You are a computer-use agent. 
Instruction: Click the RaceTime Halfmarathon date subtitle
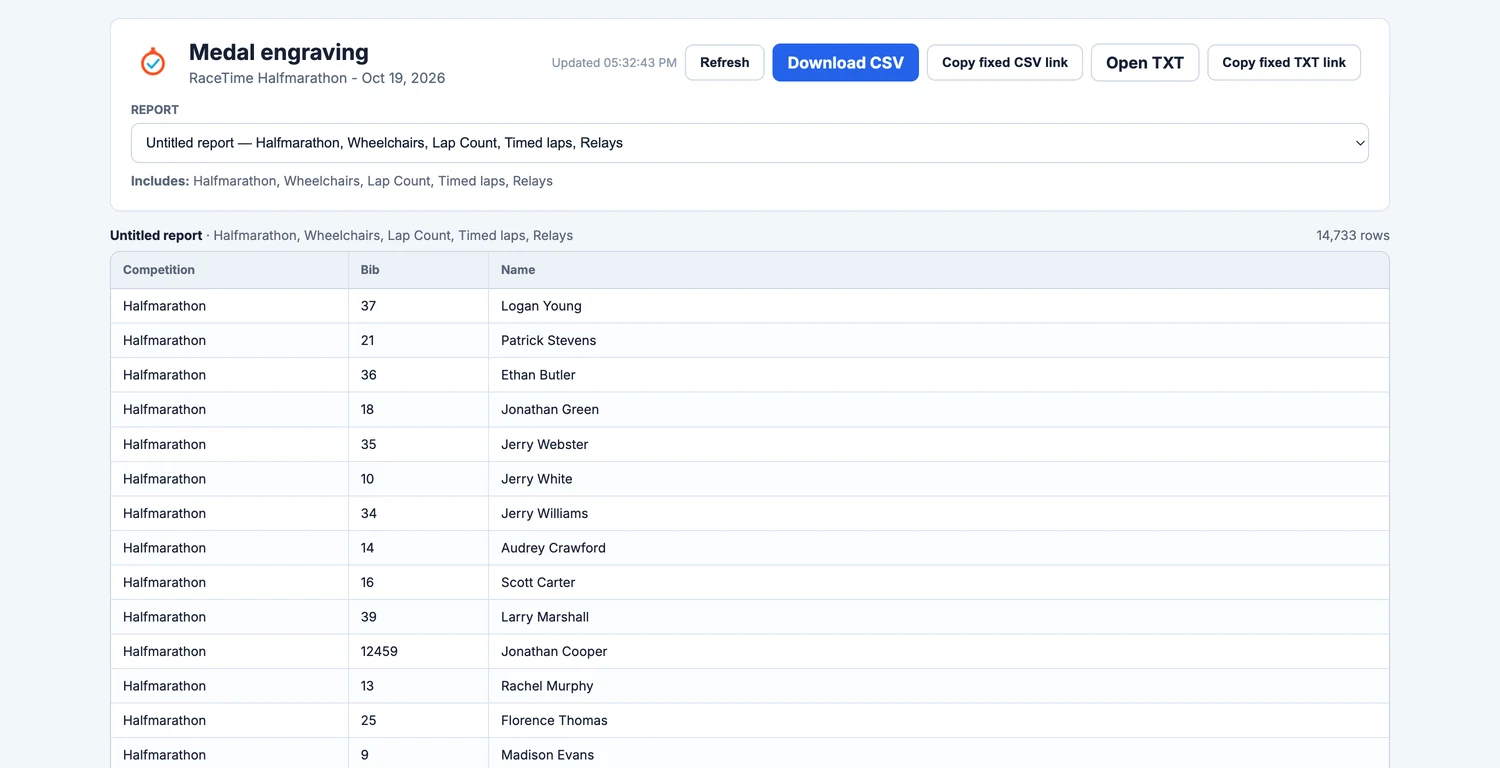[317, 78]
